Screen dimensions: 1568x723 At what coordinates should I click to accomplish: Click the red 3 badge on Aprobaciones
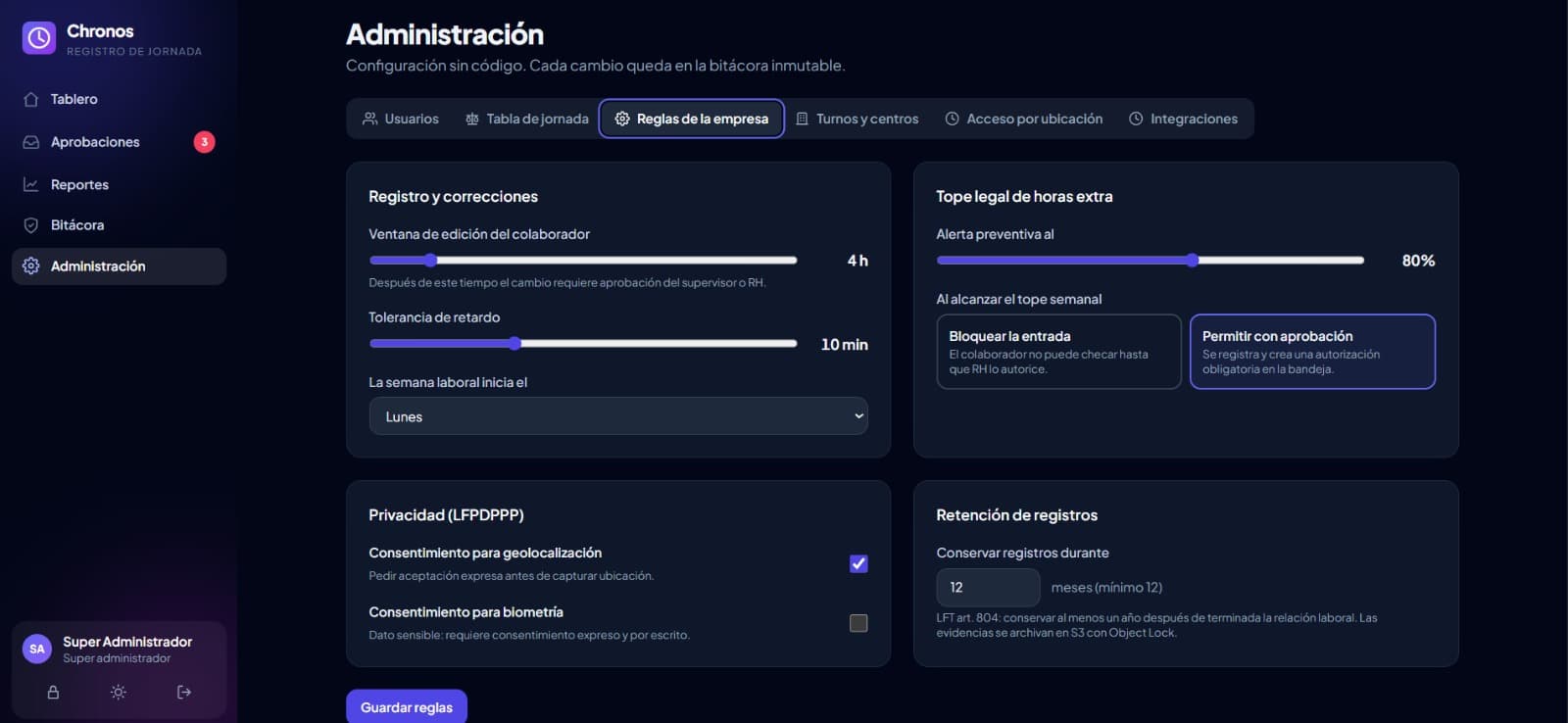point(204,142)
